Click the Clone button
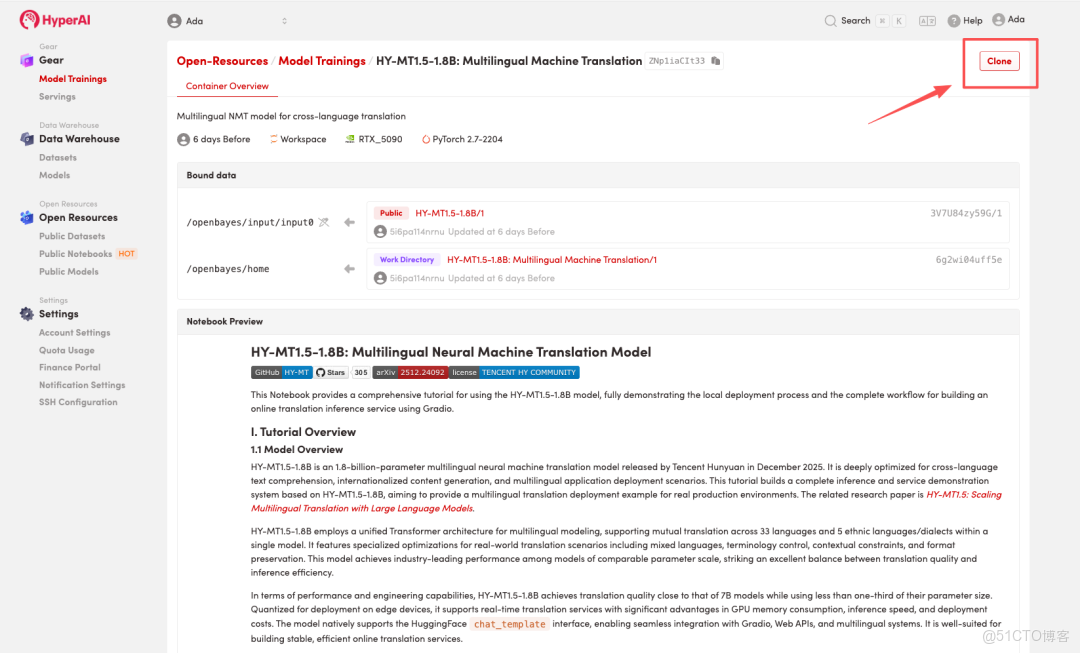Viewport: 1080px width, 653px height. tap(999, 61)
